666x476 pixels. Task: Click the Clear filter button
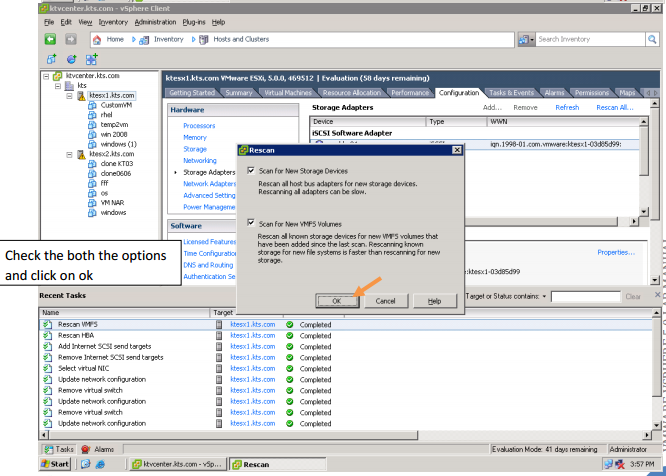[x=632, y=296]
